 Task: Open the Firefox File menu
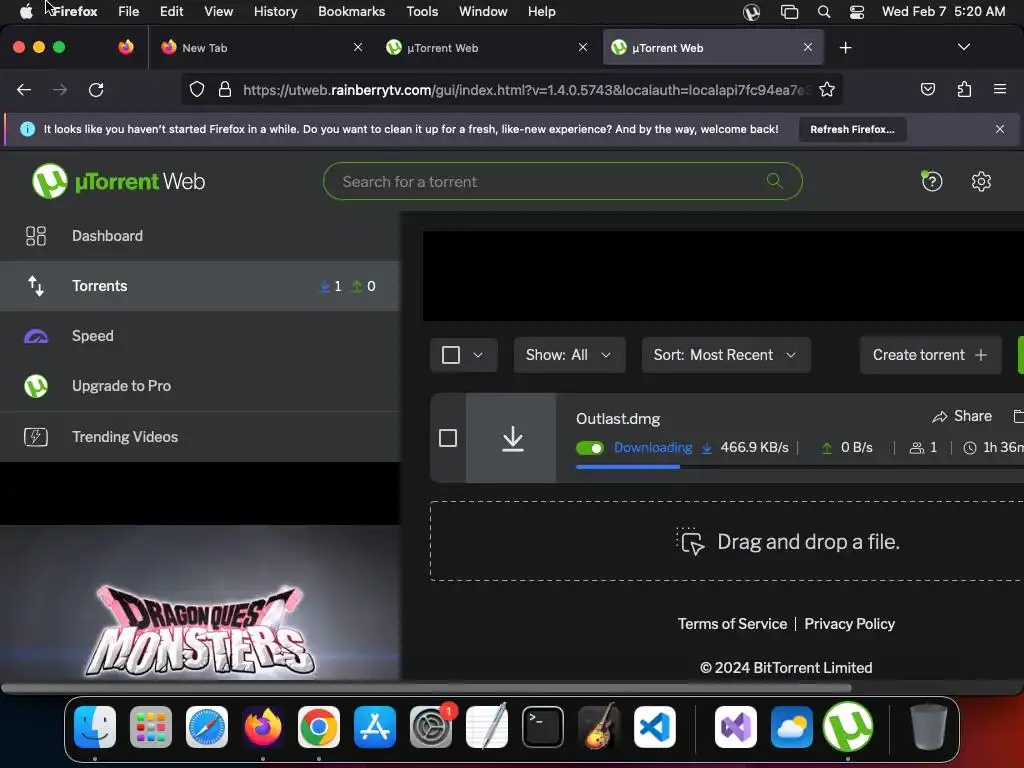(129, 12)
